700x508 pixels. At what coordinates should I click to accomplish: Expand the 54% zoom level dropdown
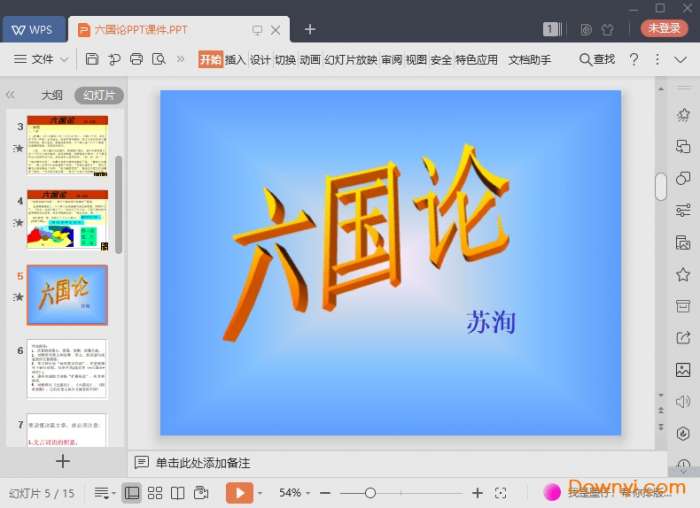[x=294, y=493]
